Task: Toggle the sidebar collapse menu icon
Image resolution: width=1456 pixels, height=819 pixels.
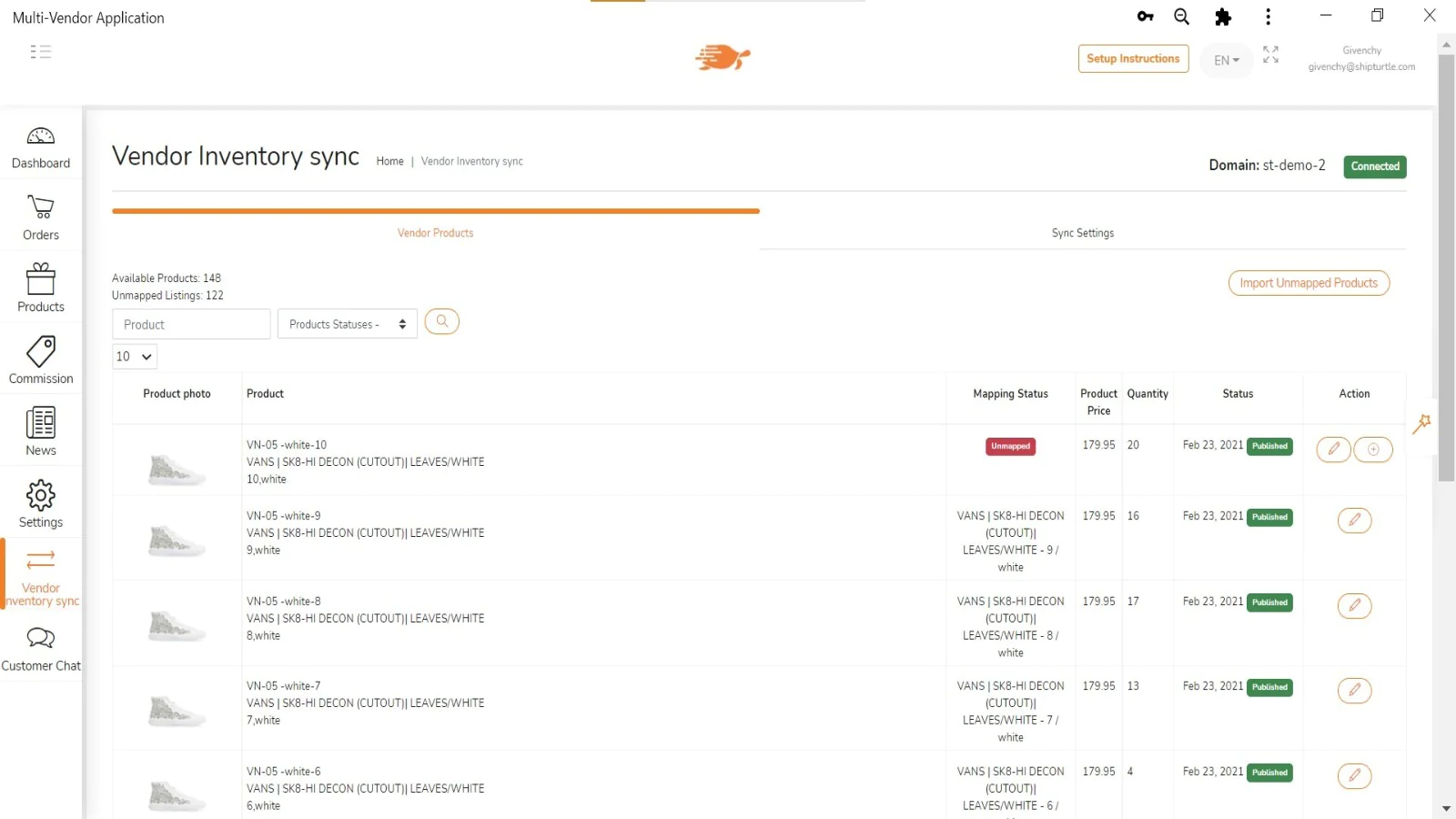Action: [41, 52]
